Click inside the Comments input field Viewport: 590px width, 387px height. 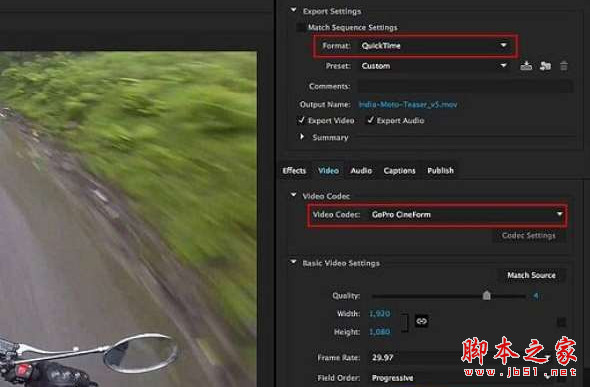[465, 86]
